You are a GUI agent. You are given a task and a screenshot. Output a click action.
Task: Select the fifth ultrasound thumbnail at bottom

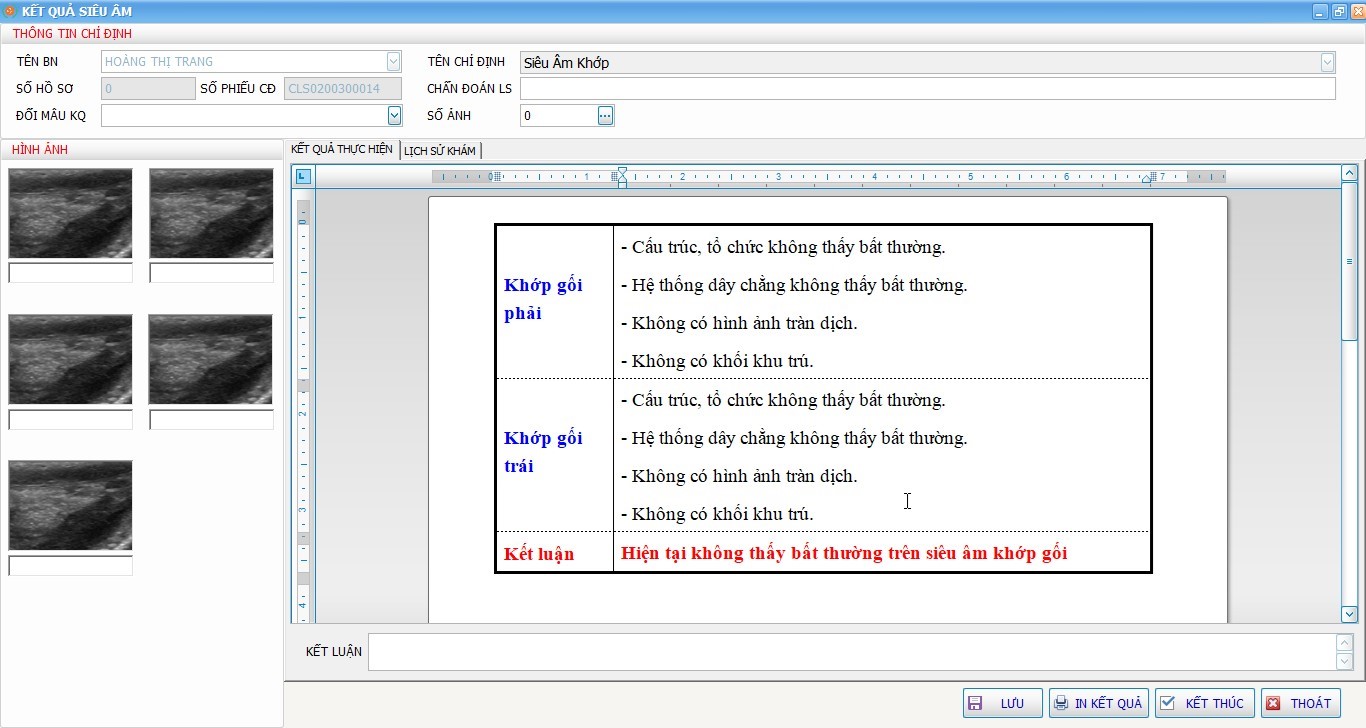pos(70,506)
